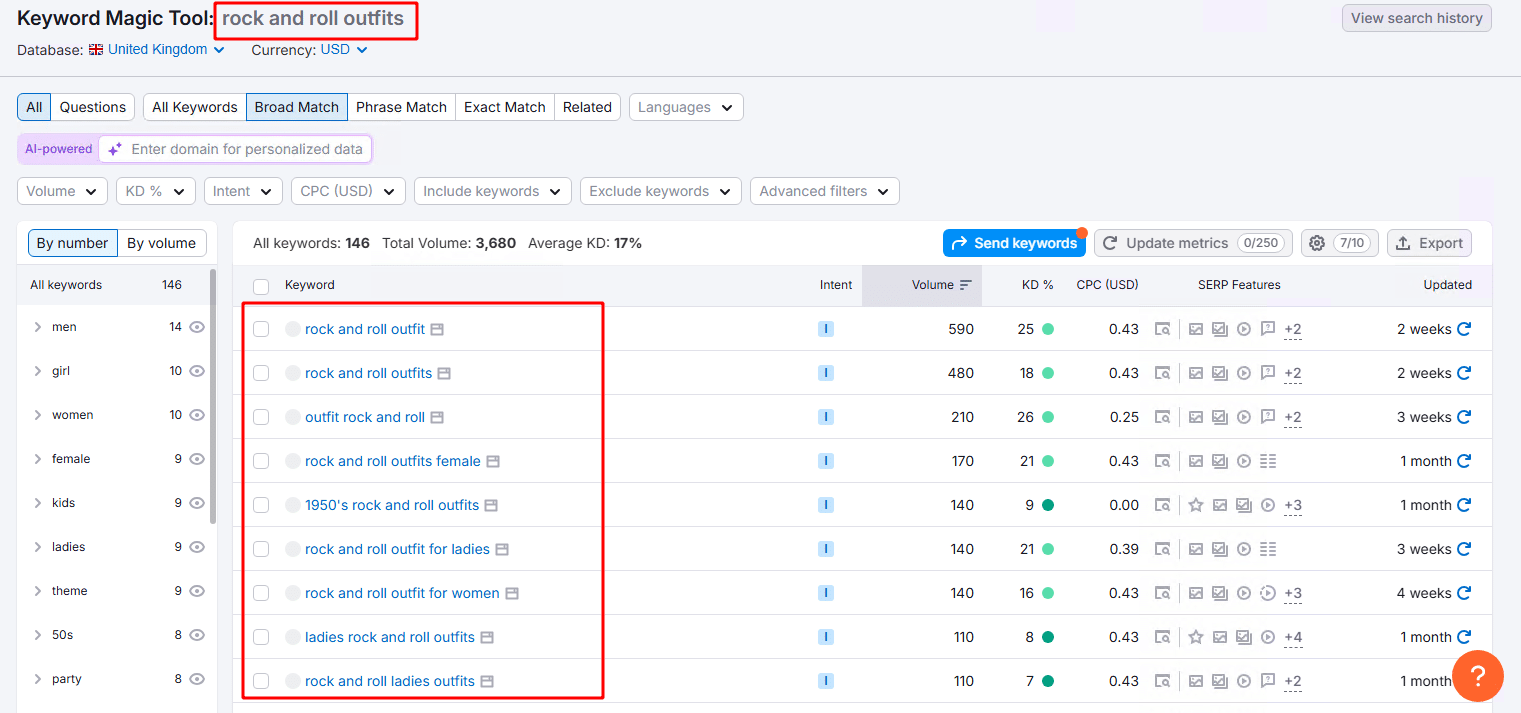Open table settings gear 7/10

pyautogui.click(x=1339, y=243)
